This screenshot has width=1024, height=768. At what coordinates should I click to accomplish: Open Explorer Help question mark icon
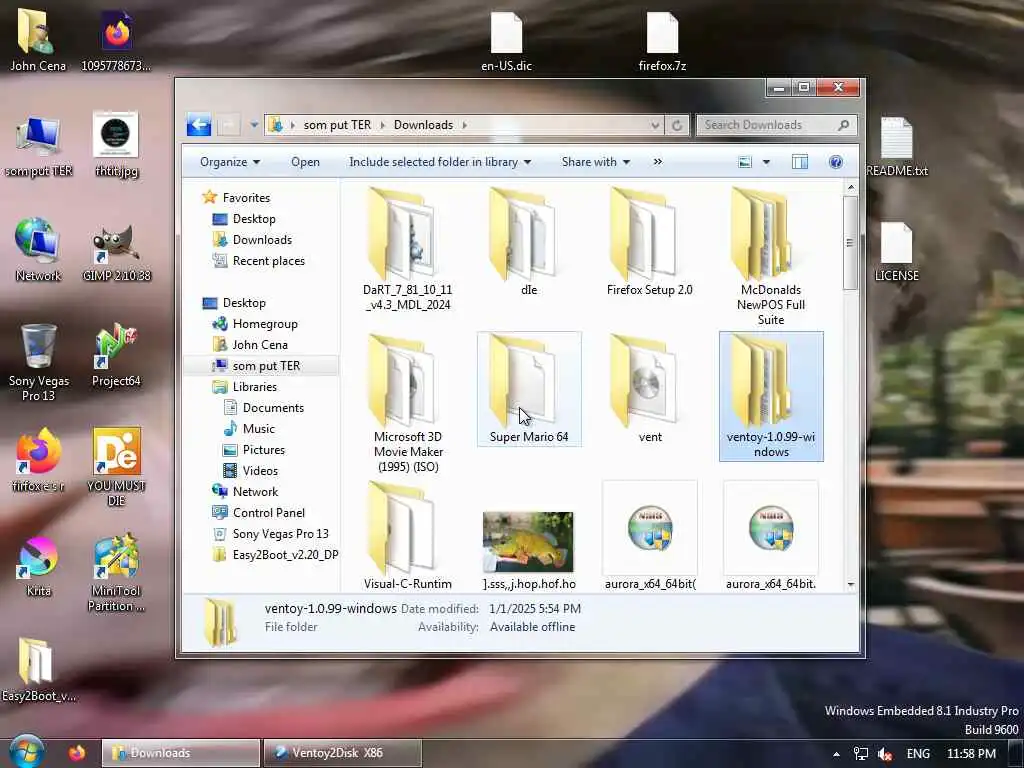pyautogui.click(x=835, y=162)
